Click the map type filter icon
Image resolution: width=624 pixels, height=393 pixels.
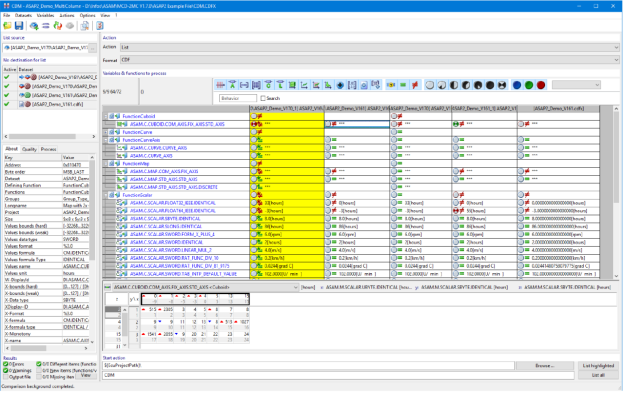click(328, 85)
